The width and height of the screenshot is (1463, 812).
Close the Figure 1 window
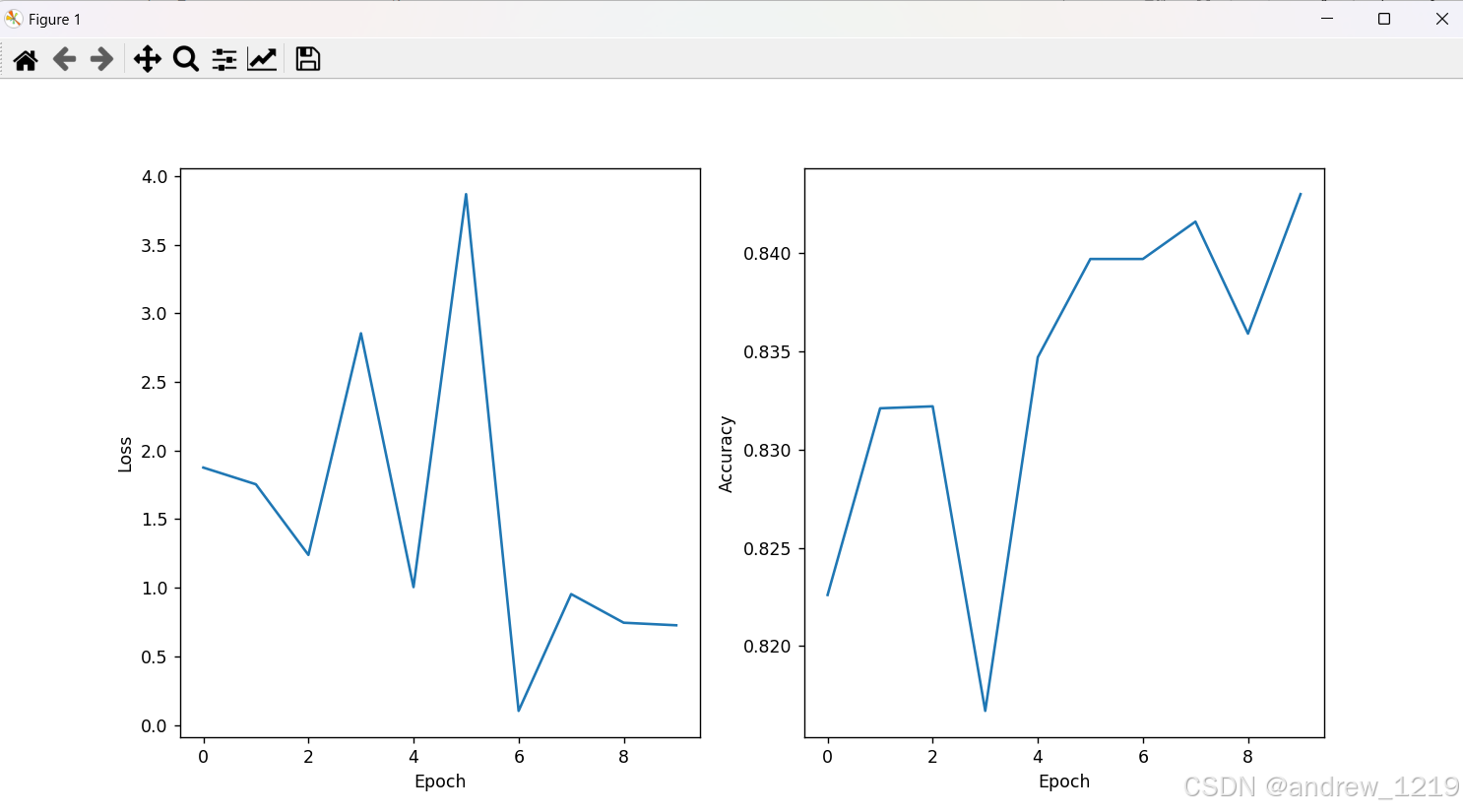coord(1441,19)
